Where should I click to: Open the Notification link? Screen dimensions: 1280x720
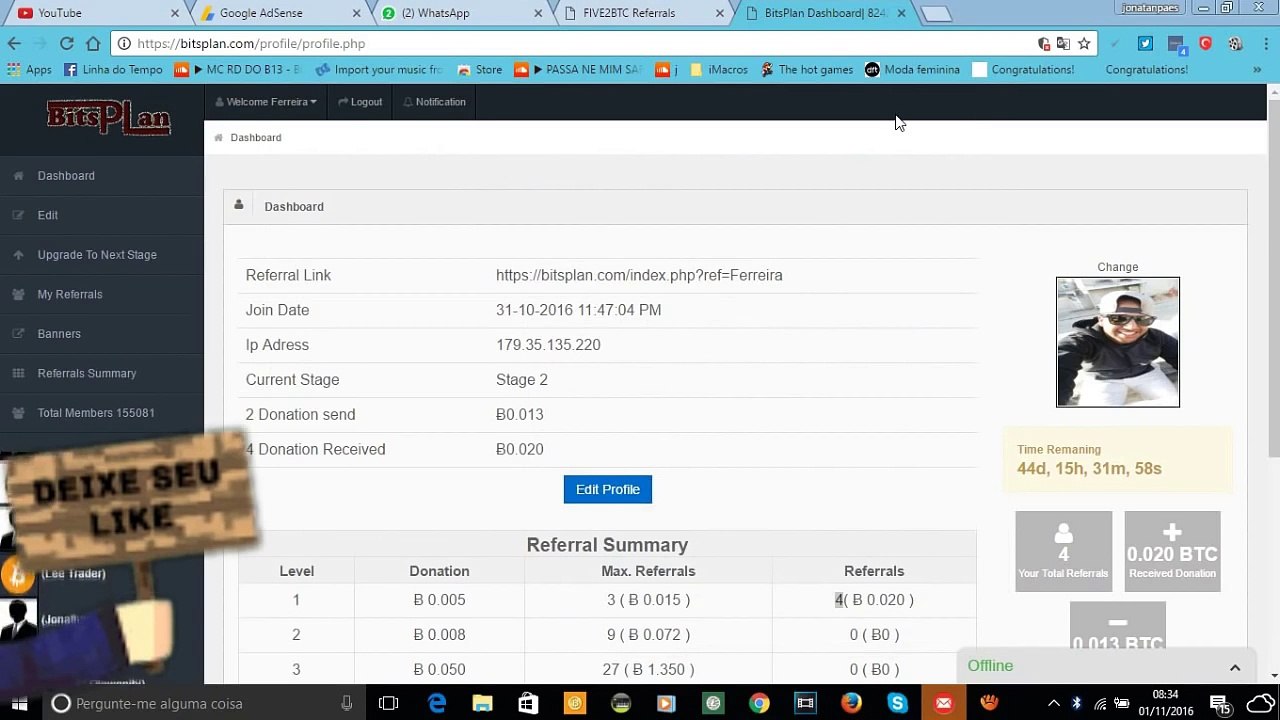click(x=434, y=102)
